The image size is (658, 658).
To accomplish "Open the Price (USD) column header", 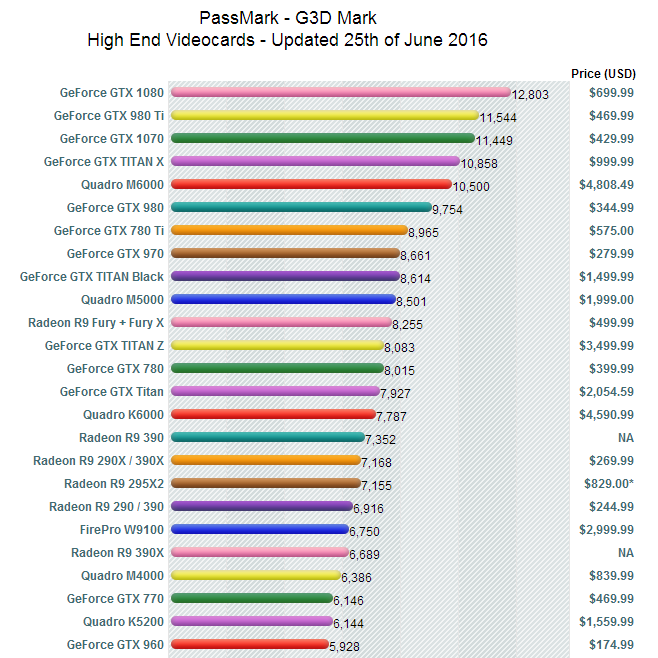I will coord(603,74).
